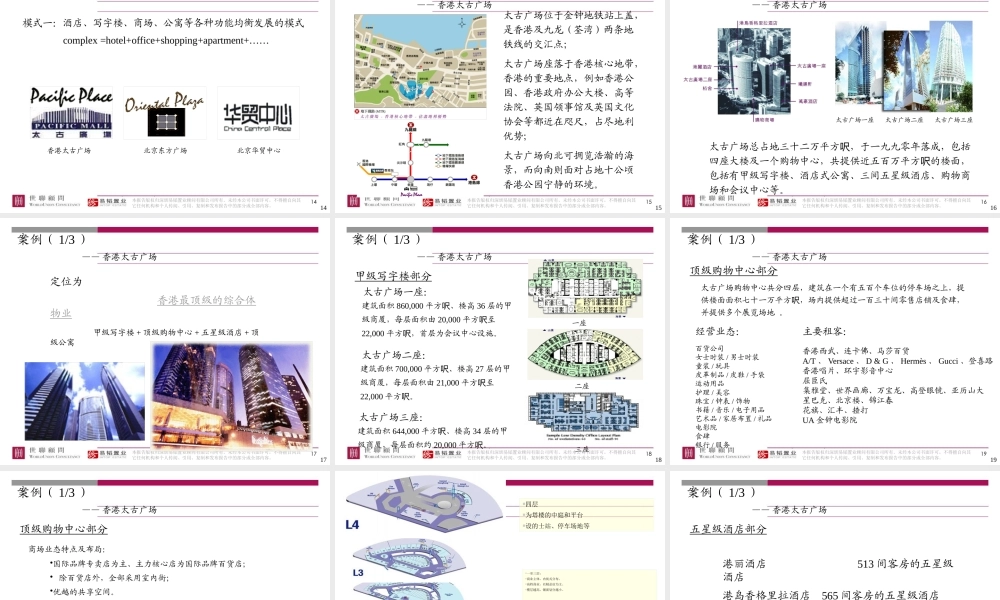Screen dimensions: 1000x600
Task: Select the slide thumbnail titled 五星级酒店部分
Action: coord(834,535)
